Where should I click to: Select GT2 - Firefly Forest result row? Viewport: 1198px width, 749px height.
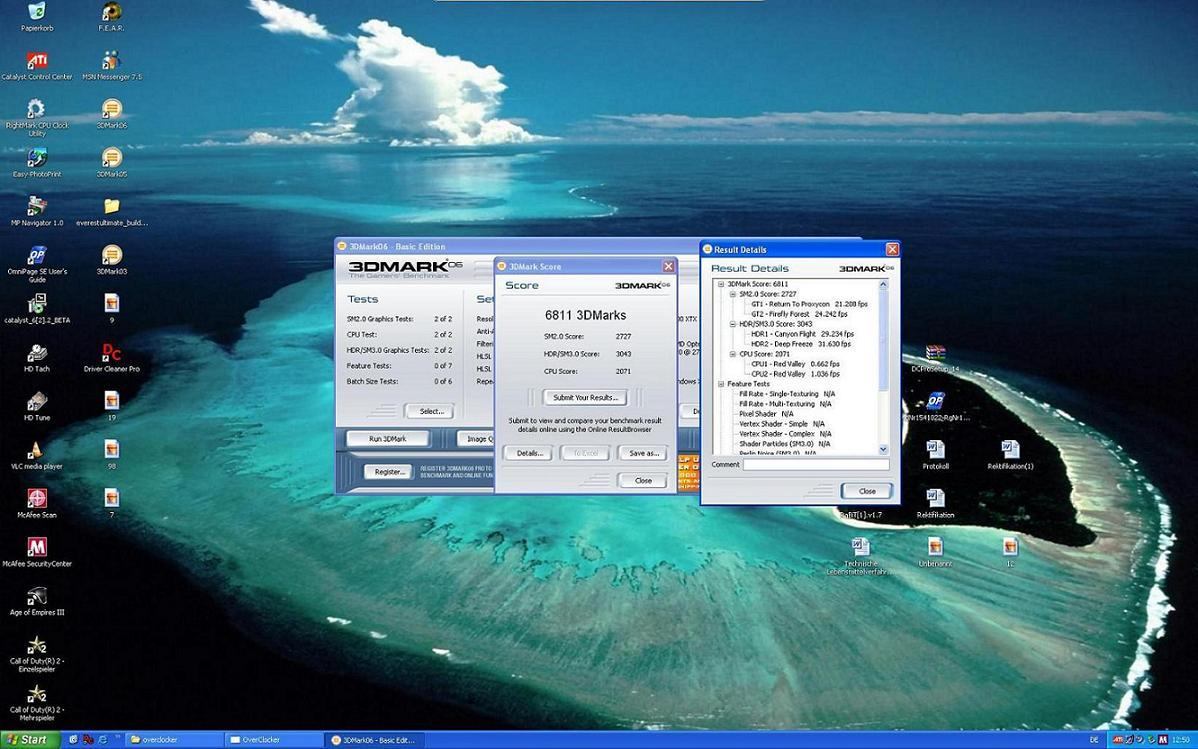798,313
